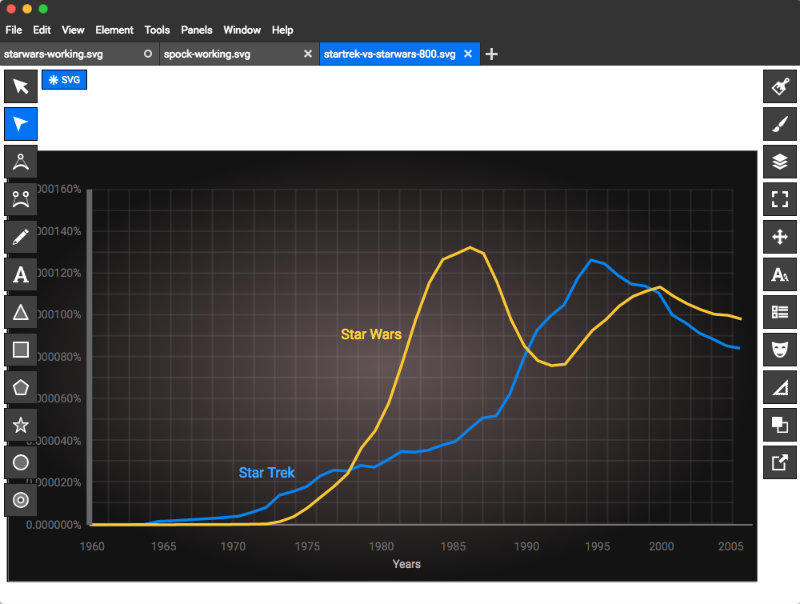Click the '1980' axis label
Screen dimensions: 800x604
[x=381, y=546]
